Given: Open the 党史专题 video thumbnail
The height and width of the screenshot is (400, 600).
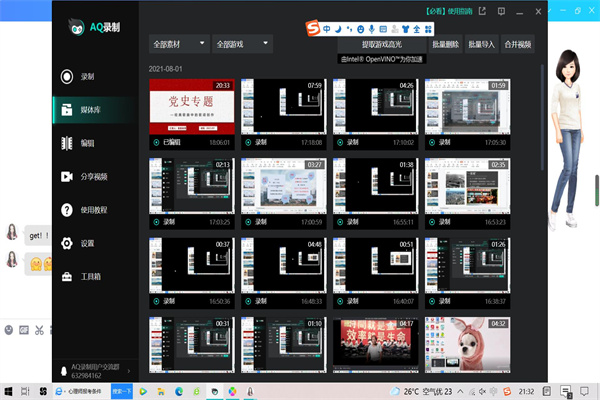Looking at the screenshot, I should pos(190,107).
